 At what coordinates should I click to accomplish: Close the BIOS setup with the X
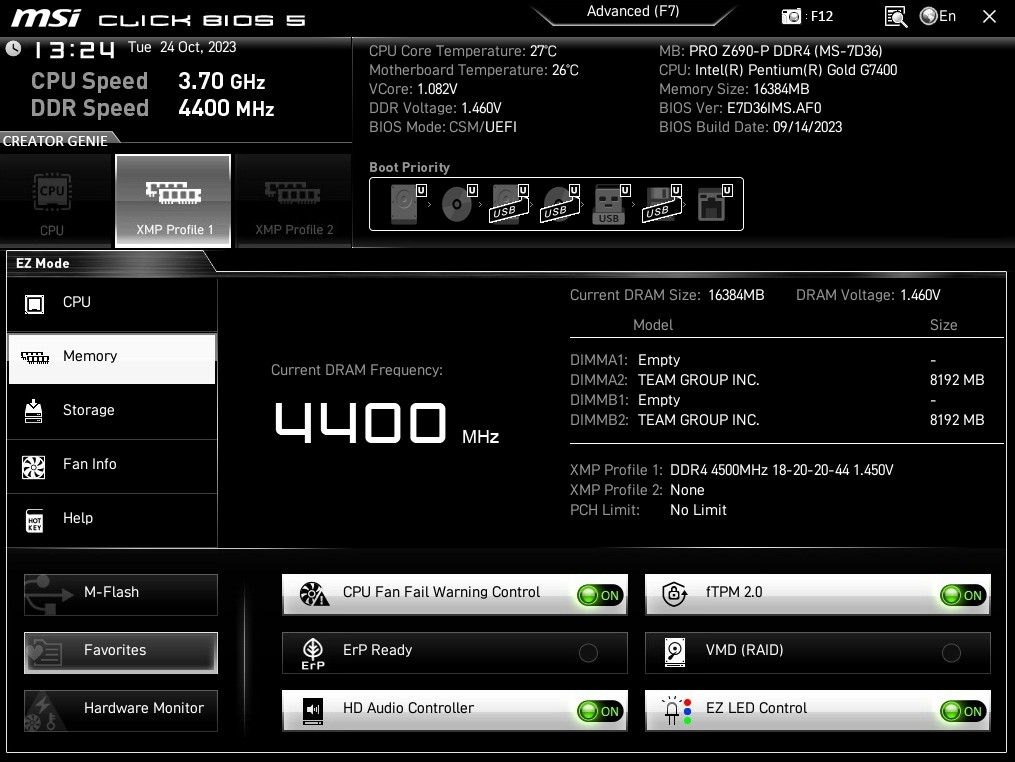click(989, 16)
